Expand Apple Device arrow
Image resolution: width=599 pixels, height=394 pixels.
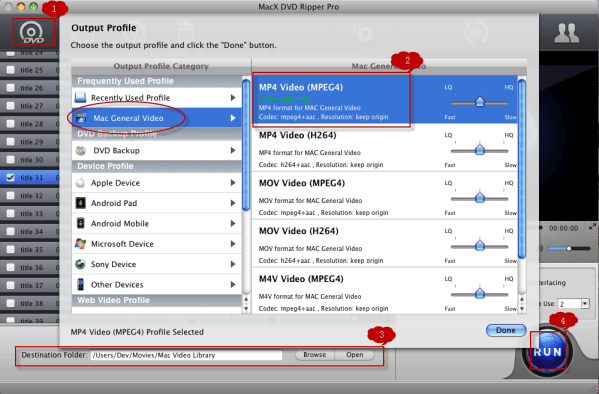tap(233, 183)
